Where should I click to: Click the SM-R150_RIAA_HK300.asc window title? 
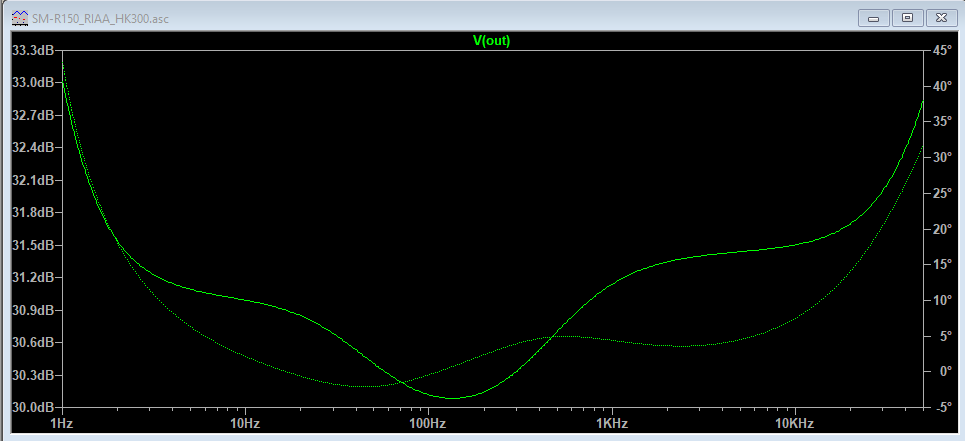(x=100, y=19)
